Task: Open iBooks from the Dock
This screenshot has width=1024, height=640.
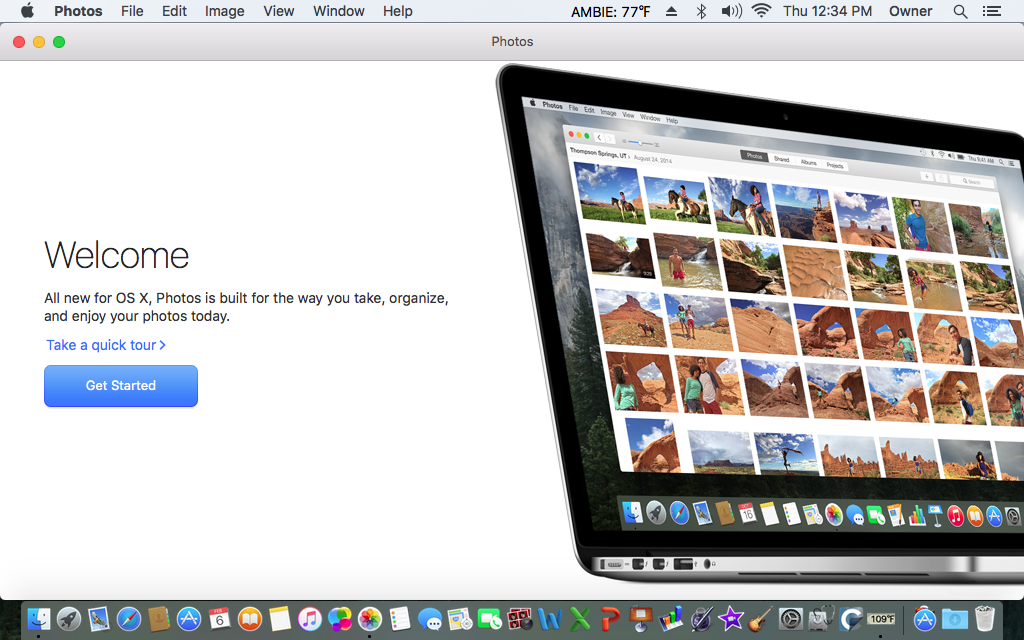Action: coord(249,618)
